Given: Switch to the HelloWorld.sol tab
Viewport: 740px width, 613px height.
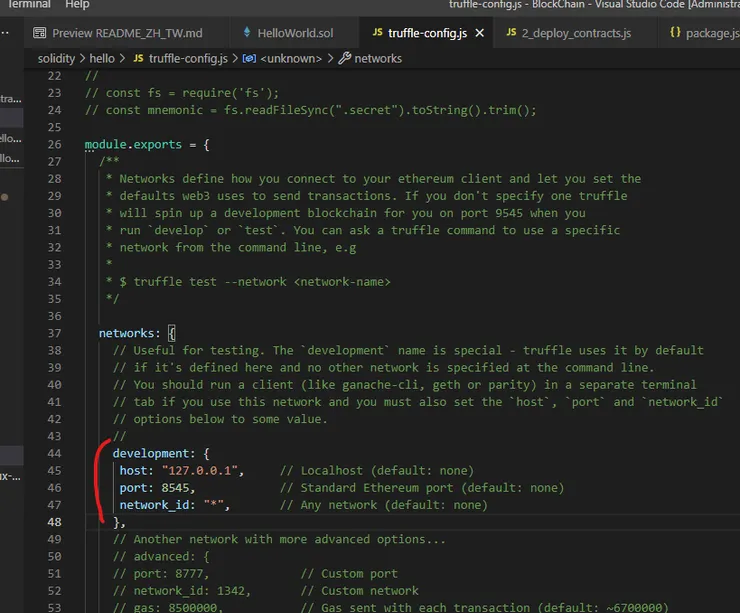Looking at the screenshot, I should (x=295, y=33).
